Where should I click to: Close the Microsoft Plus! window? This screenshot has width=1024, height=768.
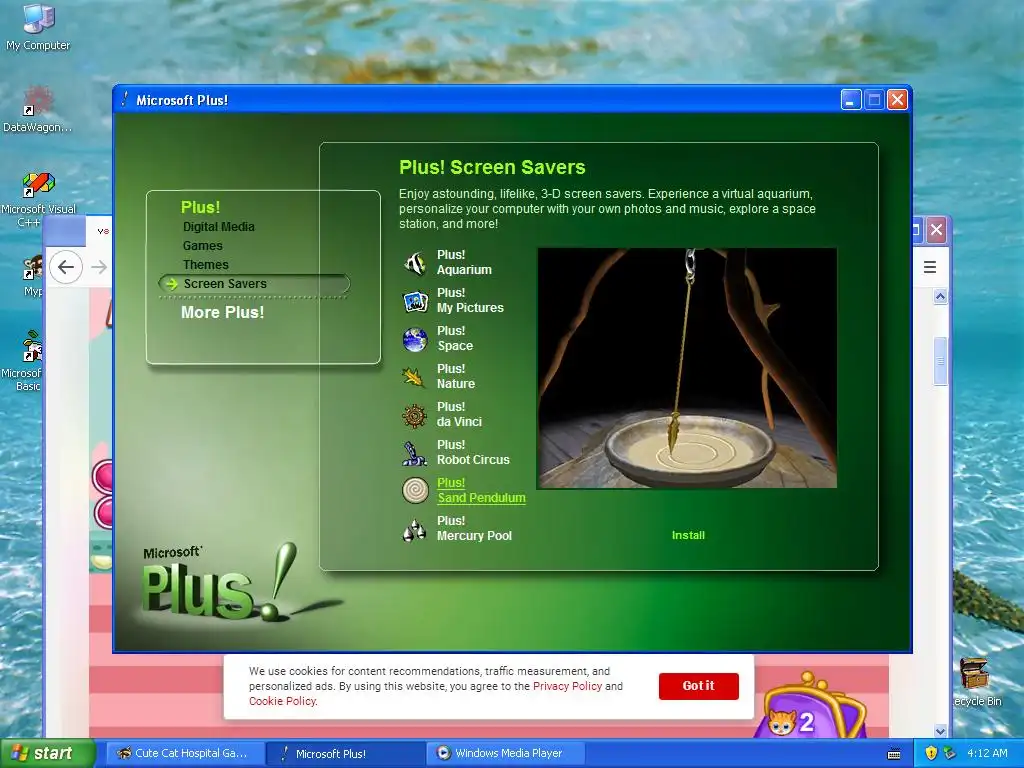897,100
